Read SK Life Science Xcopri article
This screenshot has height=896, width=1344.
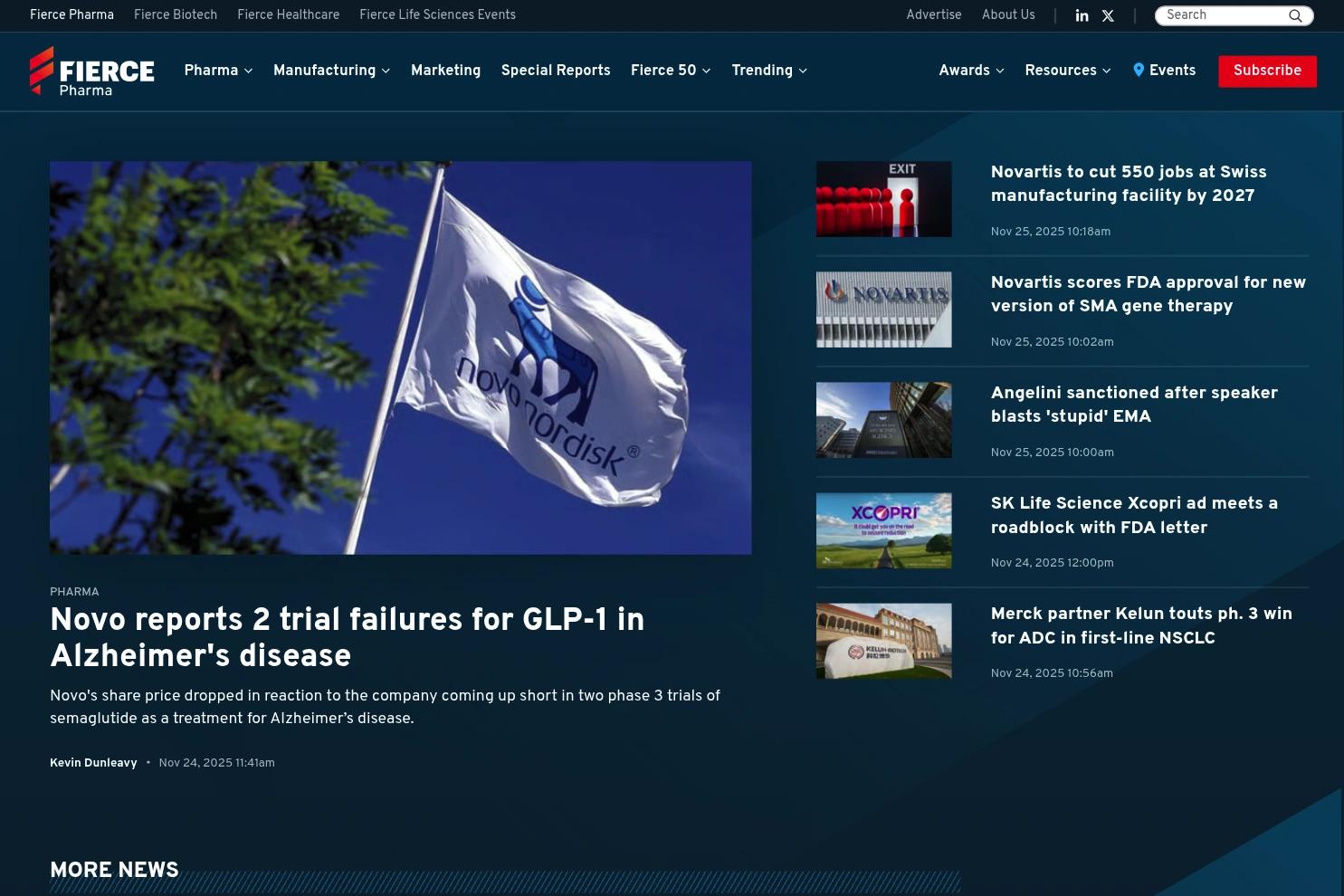pos(1134,515)
